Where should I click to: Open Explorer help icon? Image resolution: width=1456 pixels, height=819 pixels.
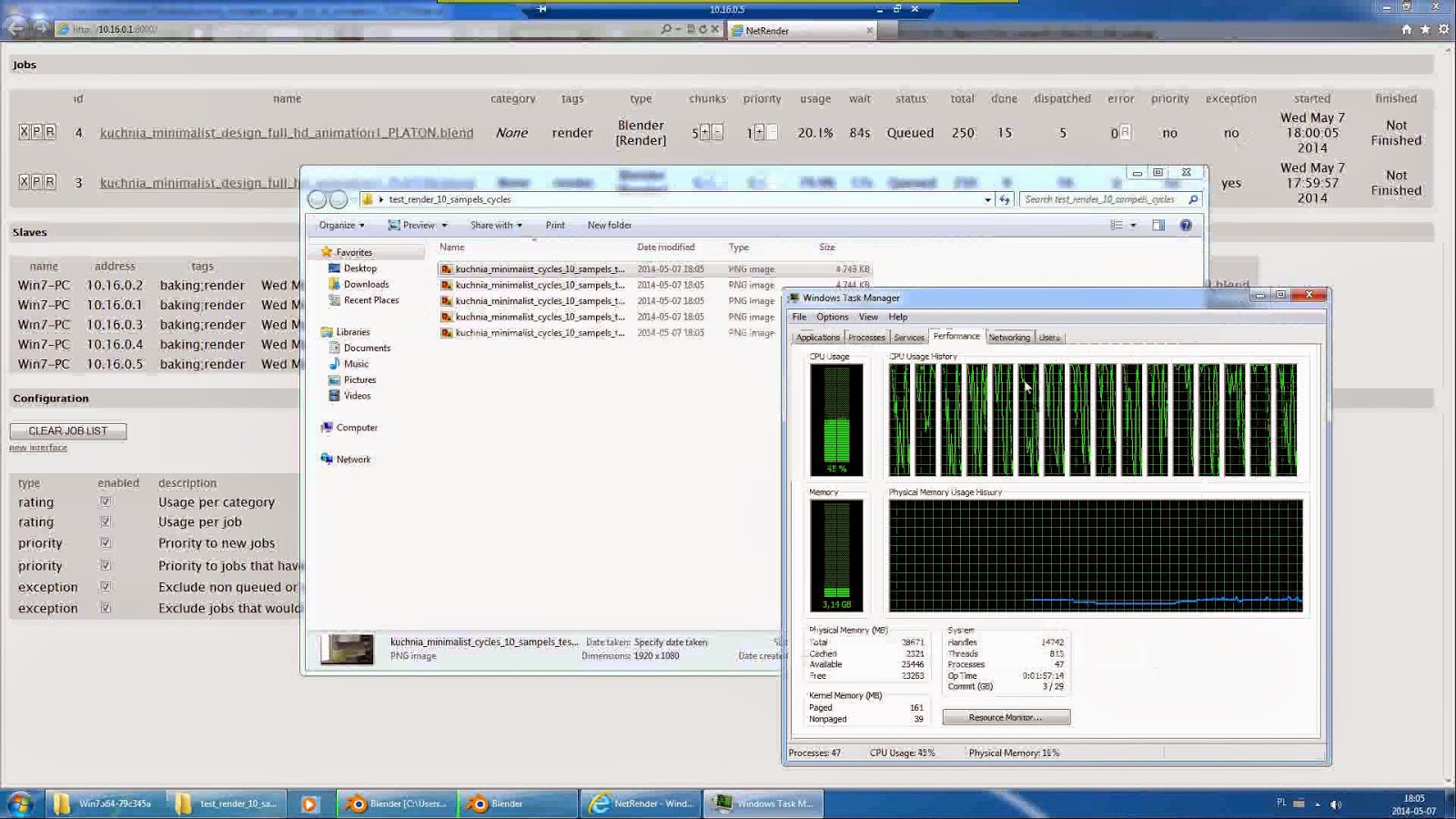click(x=1186, y=225)
